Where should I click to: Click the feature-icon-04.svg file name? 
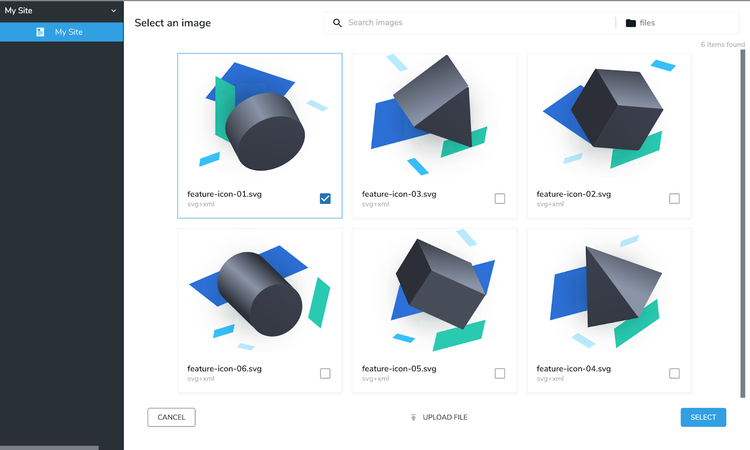tap(574, 369)
